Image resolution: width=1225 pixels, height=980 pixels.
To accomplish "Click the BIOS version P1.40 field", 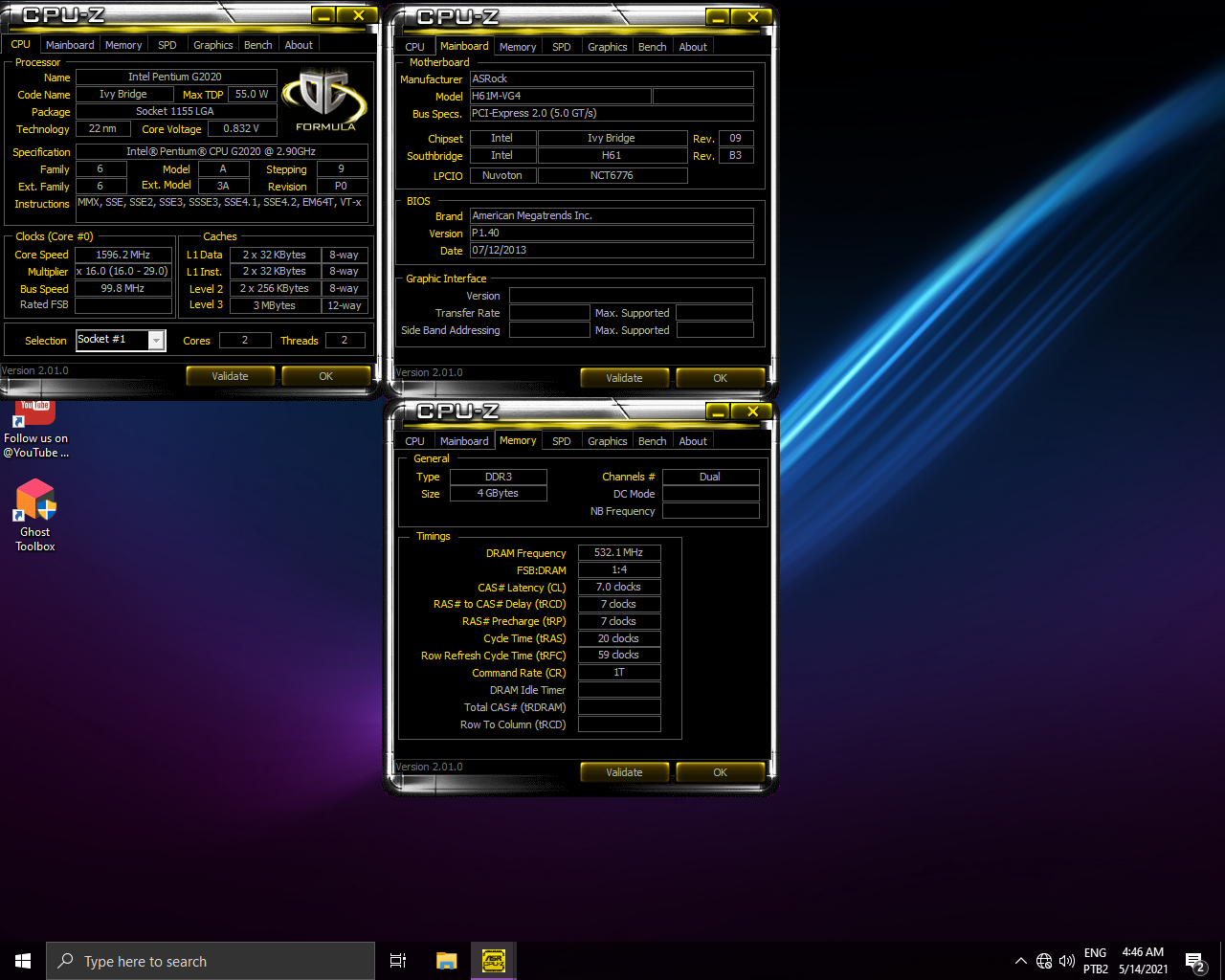I will pyautogui.click(x=611, y=233).
